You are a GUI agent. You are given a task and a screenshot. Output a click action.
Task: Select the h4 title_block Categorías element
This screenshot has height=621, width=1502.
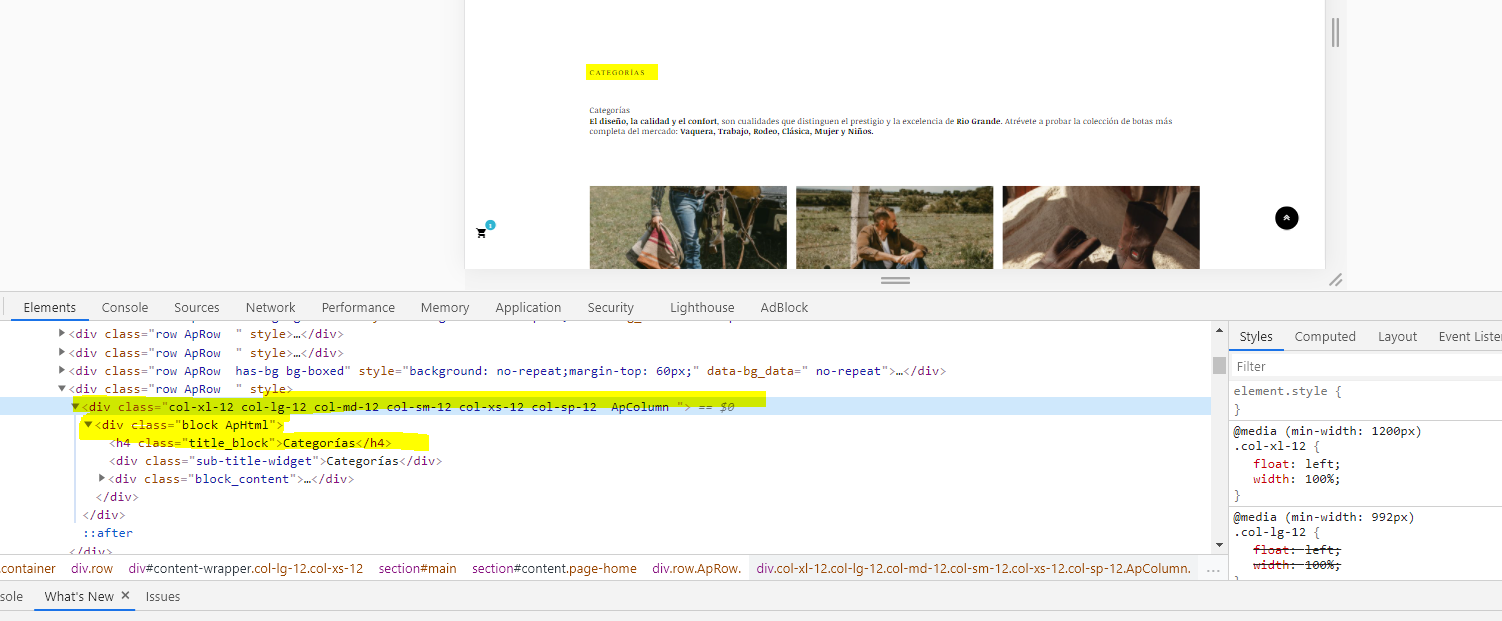tap(250, 443)
